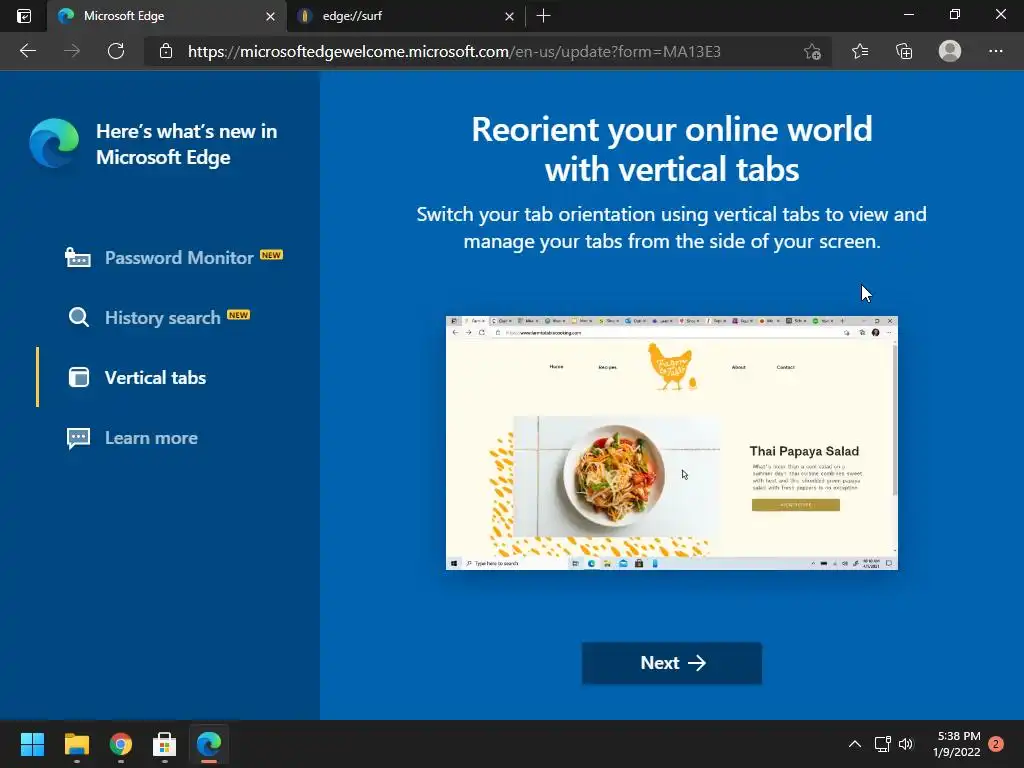The width and height of the screenshot is (1024, 768).
Task: Open Microsoft Store from taskbar
Action: point(165,744)
